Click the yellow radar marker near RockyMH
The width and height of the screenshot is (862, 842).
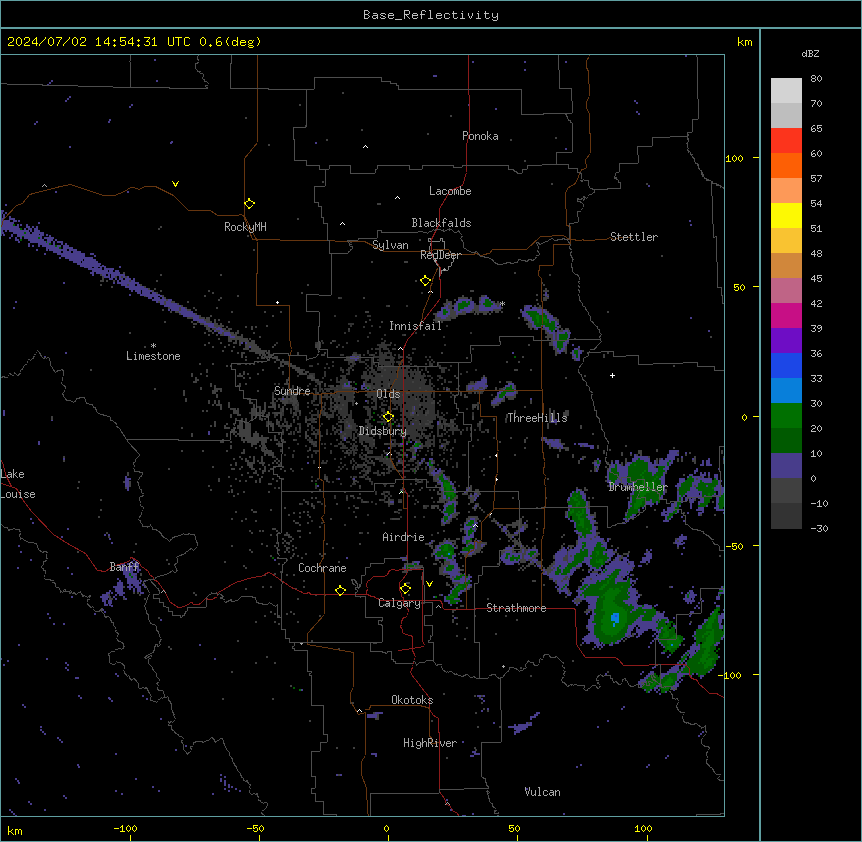[249, 203]
